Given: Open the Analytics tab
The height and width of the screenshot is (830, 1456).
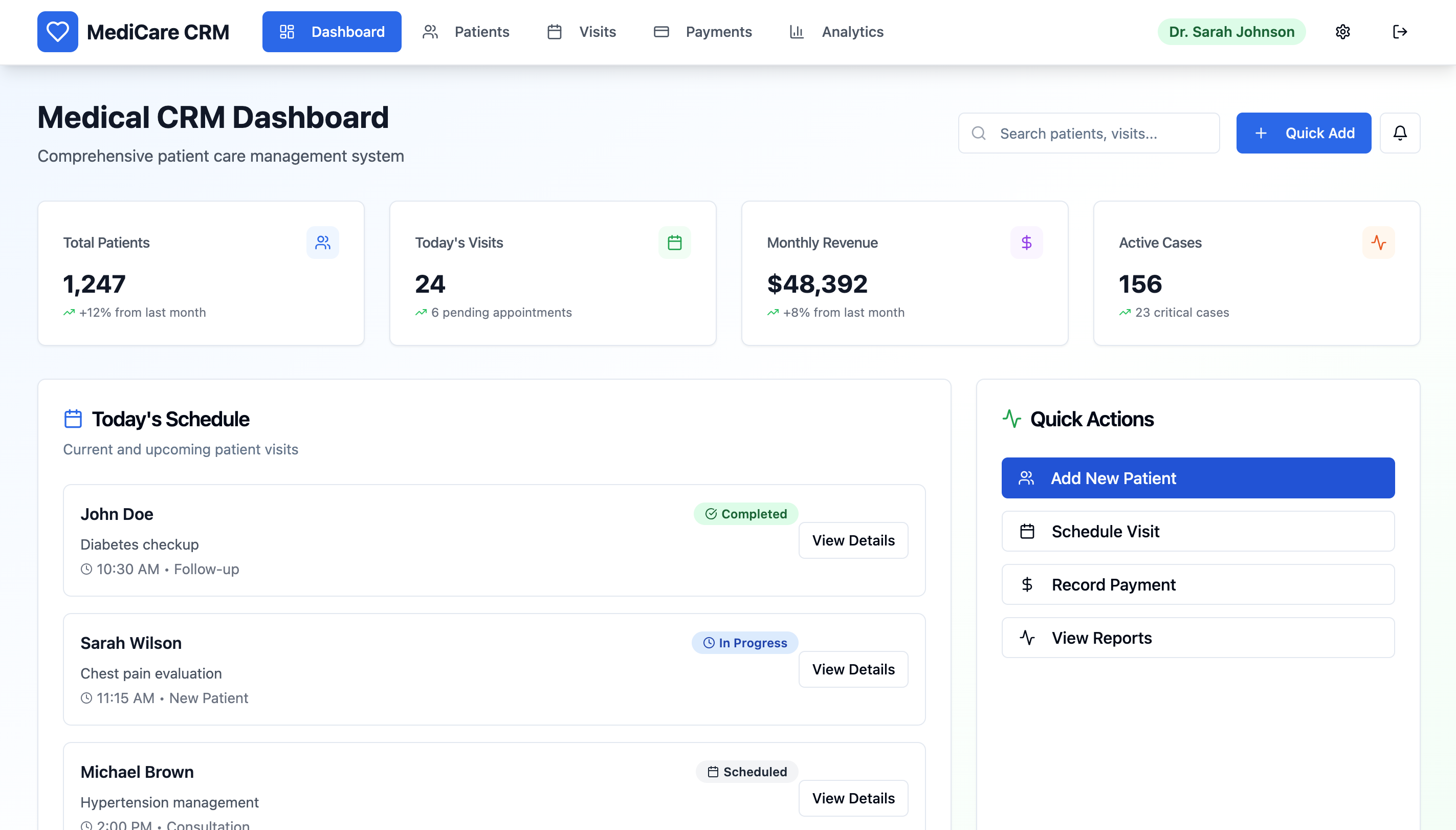Looking at the screenshot, I should 836,32.
